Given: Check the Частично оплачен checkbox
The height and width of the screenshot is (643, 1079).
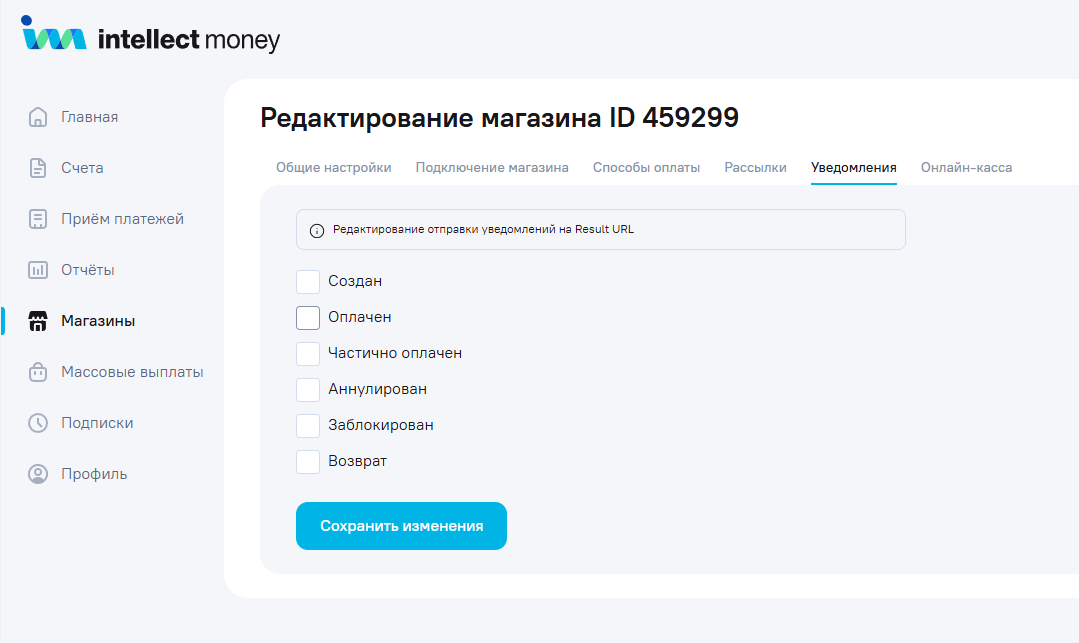Looking at the screenshot, I should coord(308,354).
